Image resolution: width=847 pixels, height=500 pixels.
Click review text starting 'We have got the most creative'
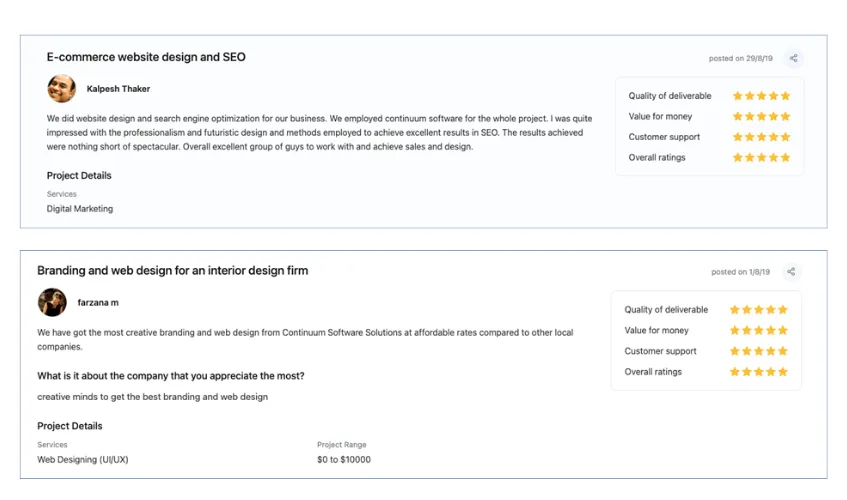(x=305, y=339)
